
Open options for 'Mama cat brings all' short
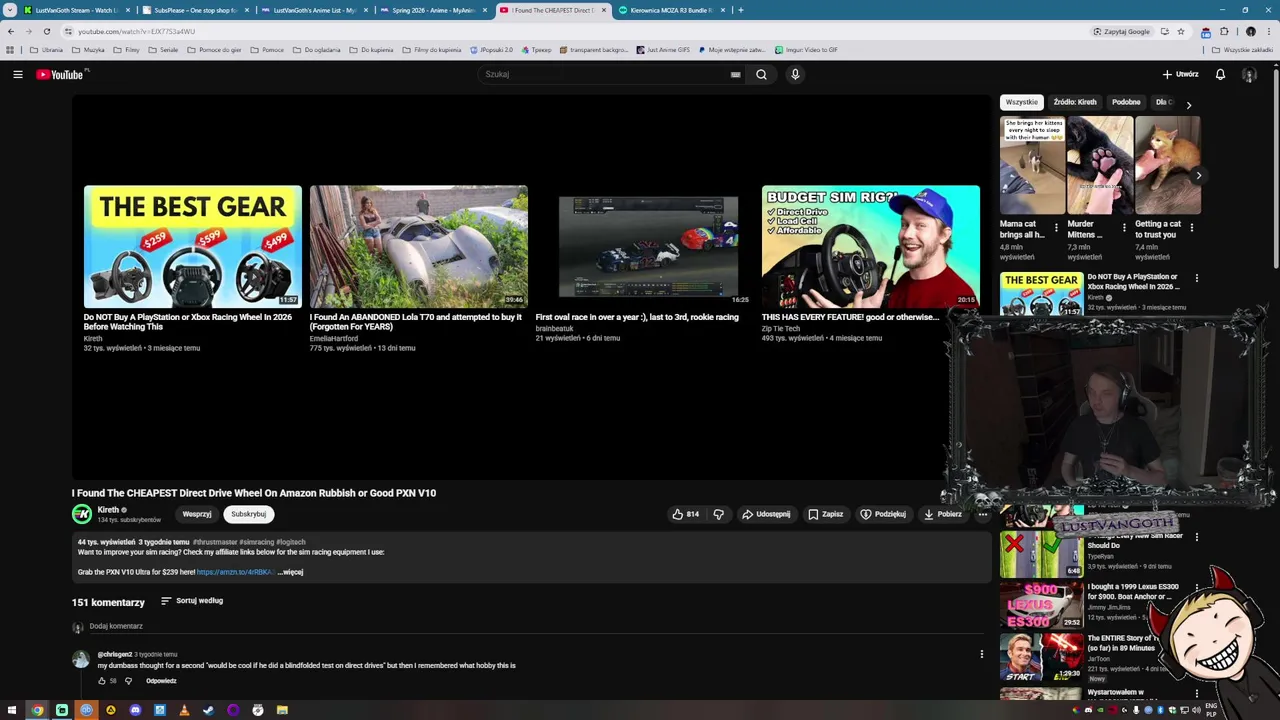click(1056, 228)
